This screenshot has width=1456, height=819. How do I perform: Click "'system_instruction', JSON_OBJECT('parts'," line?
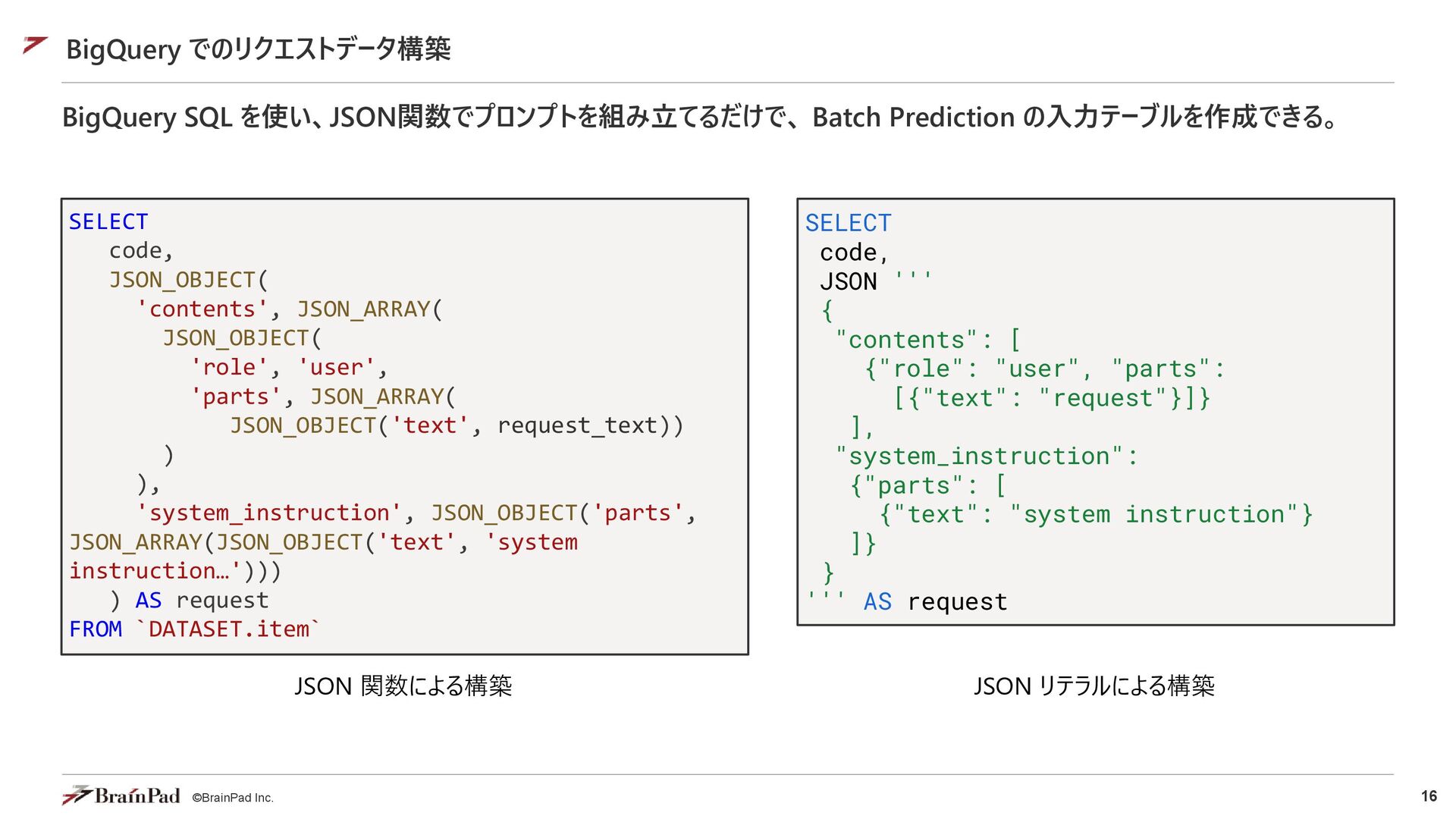(416, 513)
